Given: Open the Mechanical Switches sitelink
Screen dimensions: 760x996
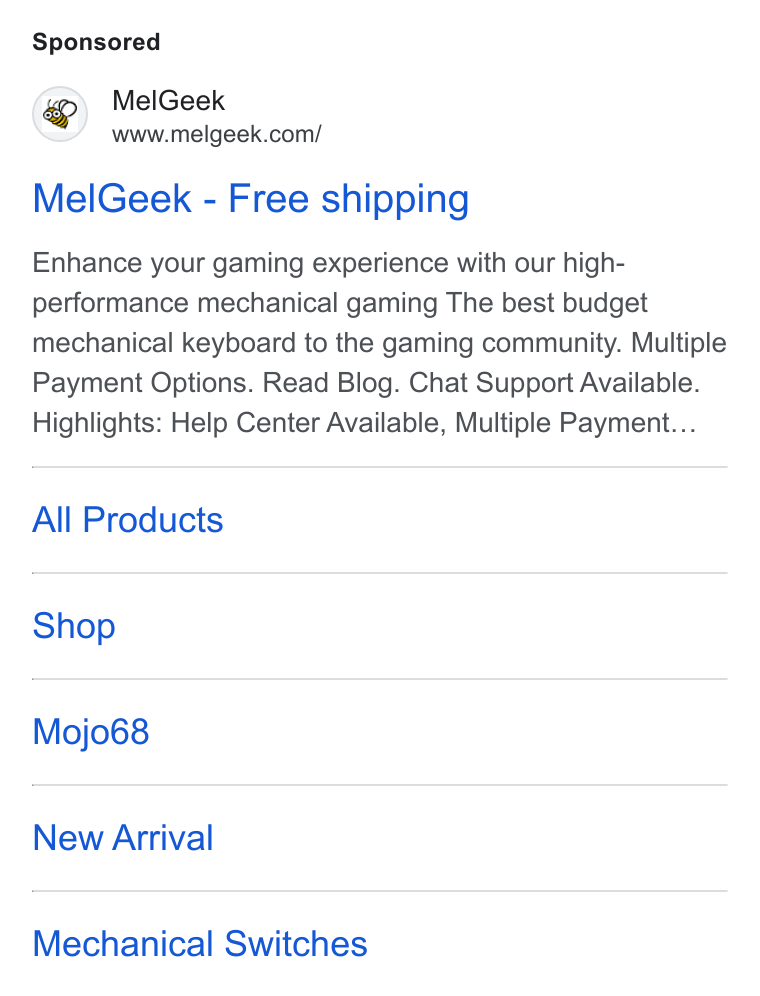Looking at the screenshot, I should (200, 943).
